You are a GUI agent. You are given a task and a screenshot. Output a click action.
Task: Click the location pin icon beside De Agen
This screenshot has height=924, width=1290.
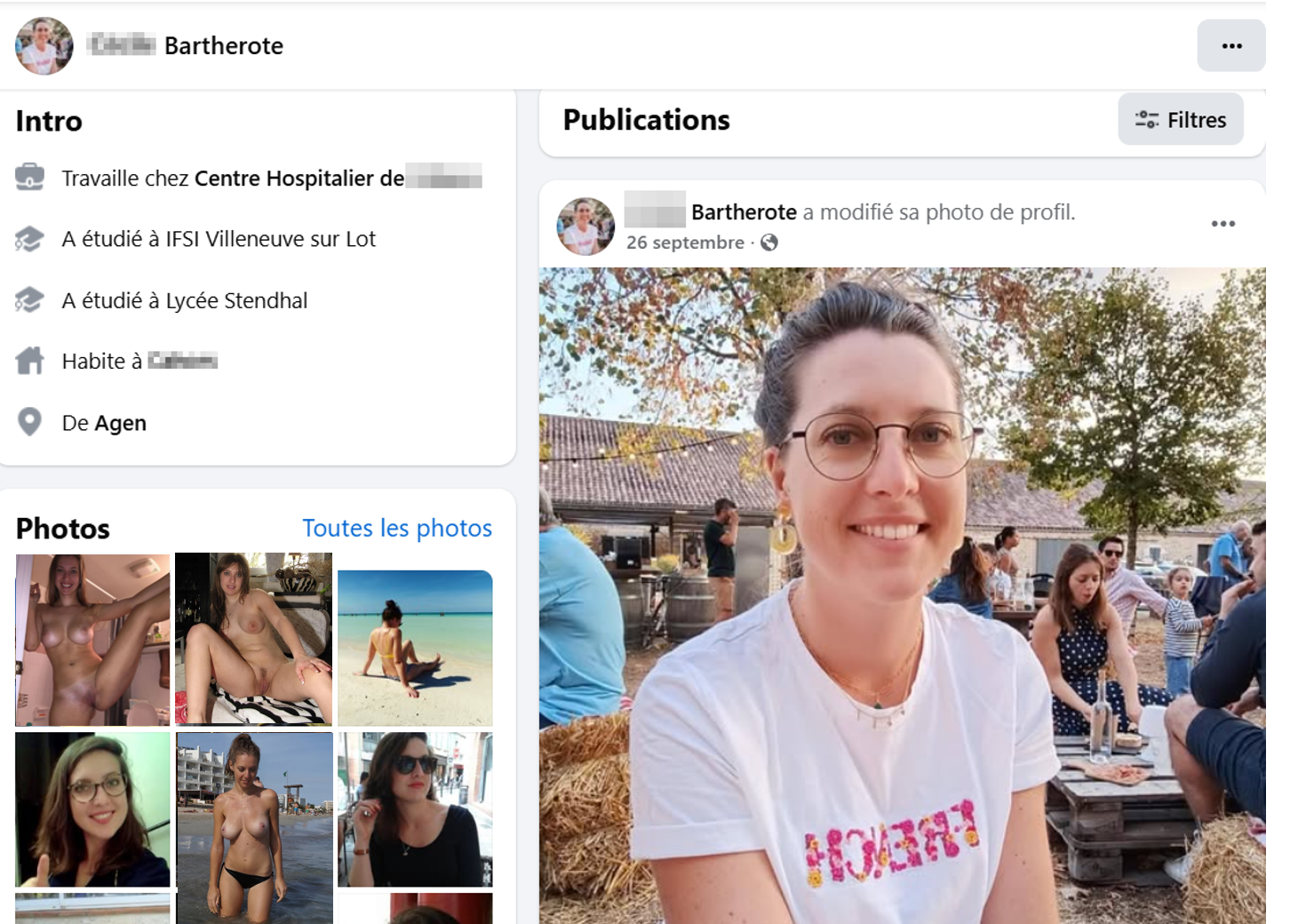(29, 422)
